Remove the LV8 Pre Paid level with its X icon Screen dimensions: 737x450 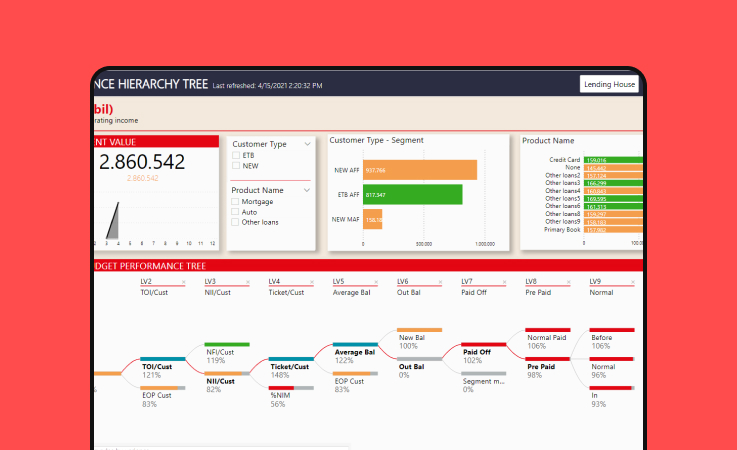click(x=569, y=282)
